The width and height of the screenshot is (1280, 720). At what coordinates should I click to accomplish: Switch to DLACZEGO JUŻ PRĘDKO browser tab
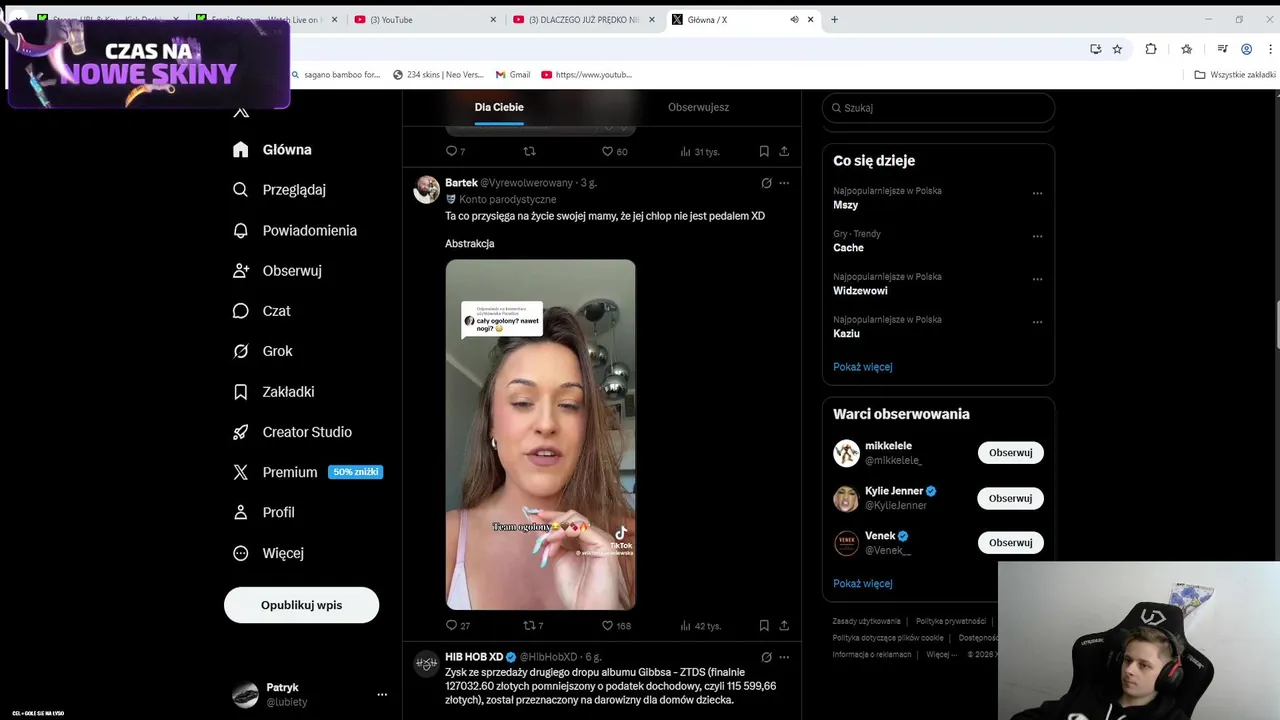tap(584, 19)
